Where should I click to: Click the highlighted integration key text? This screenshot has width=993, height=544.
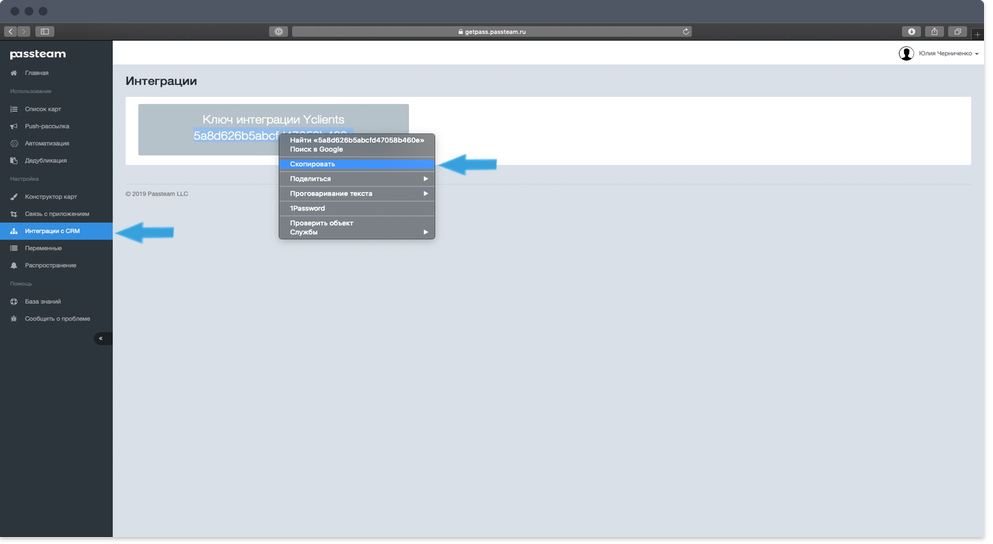pos(236,136)
